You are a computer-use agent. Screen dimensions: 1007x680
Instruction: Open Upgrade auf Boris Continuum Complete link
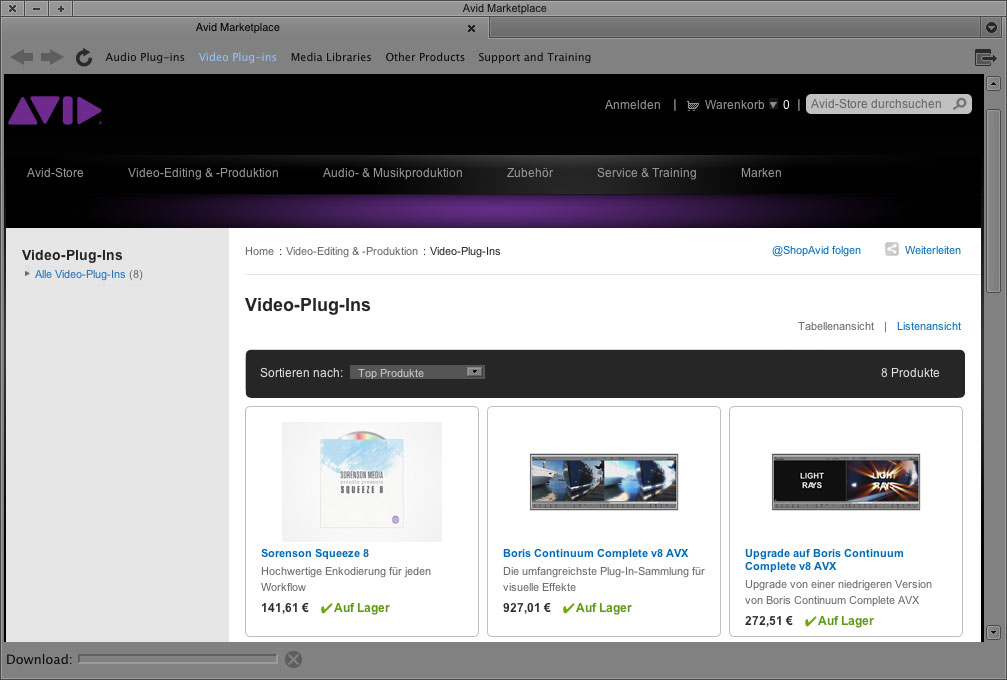824,559
